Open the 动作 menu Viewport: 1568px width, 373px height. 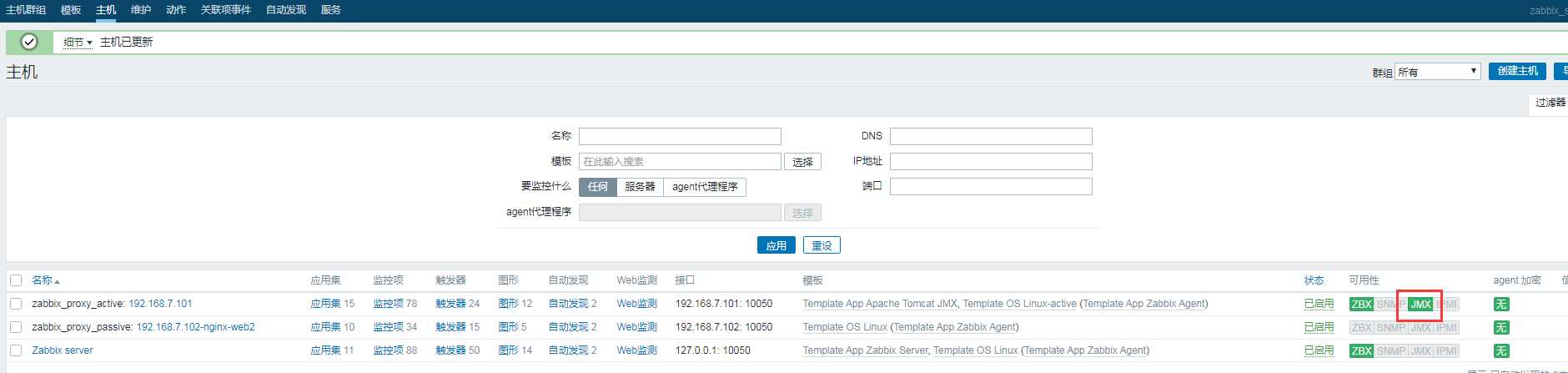tap(176, 10)
